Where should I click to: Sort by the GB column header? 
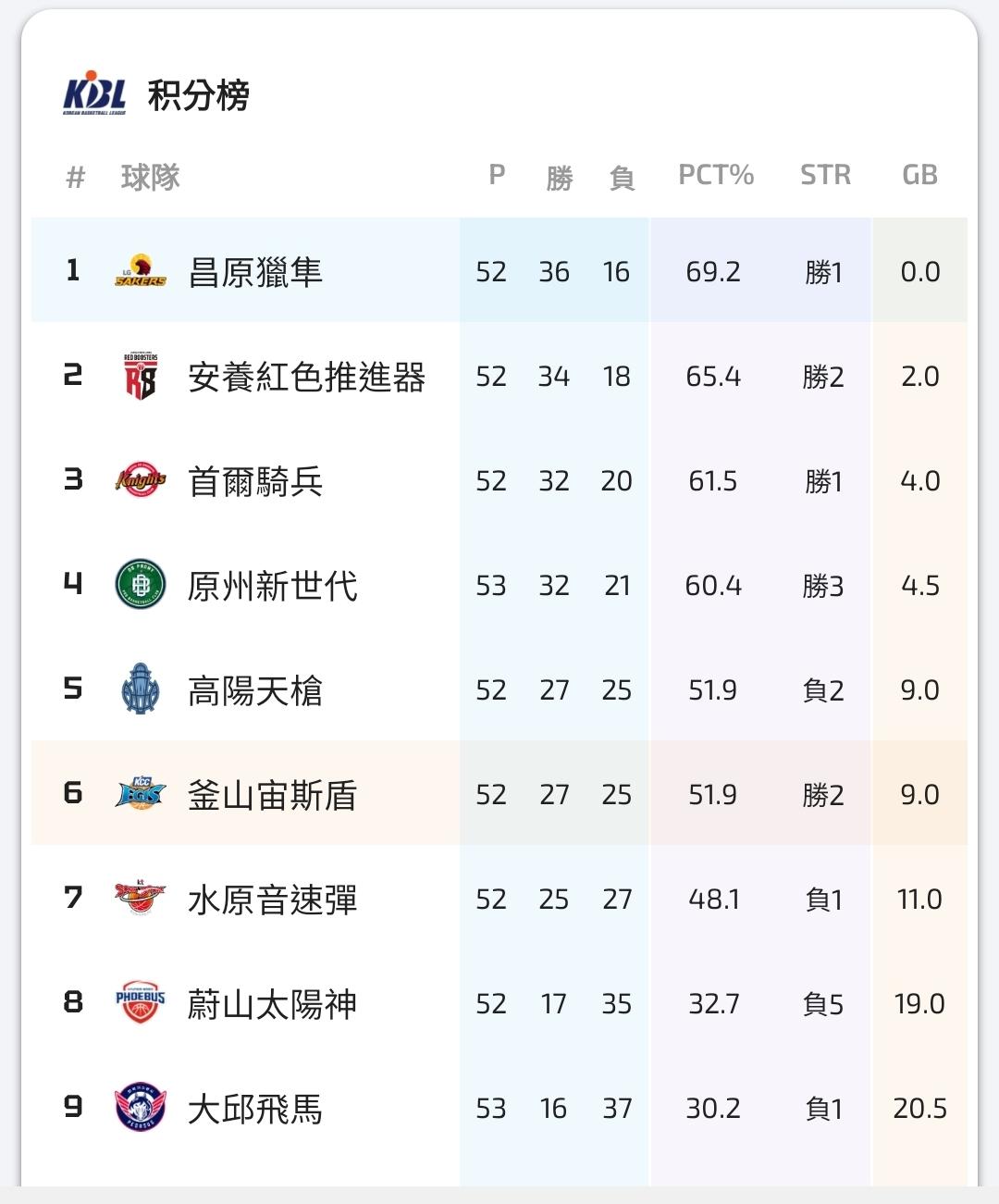[919, 175]
